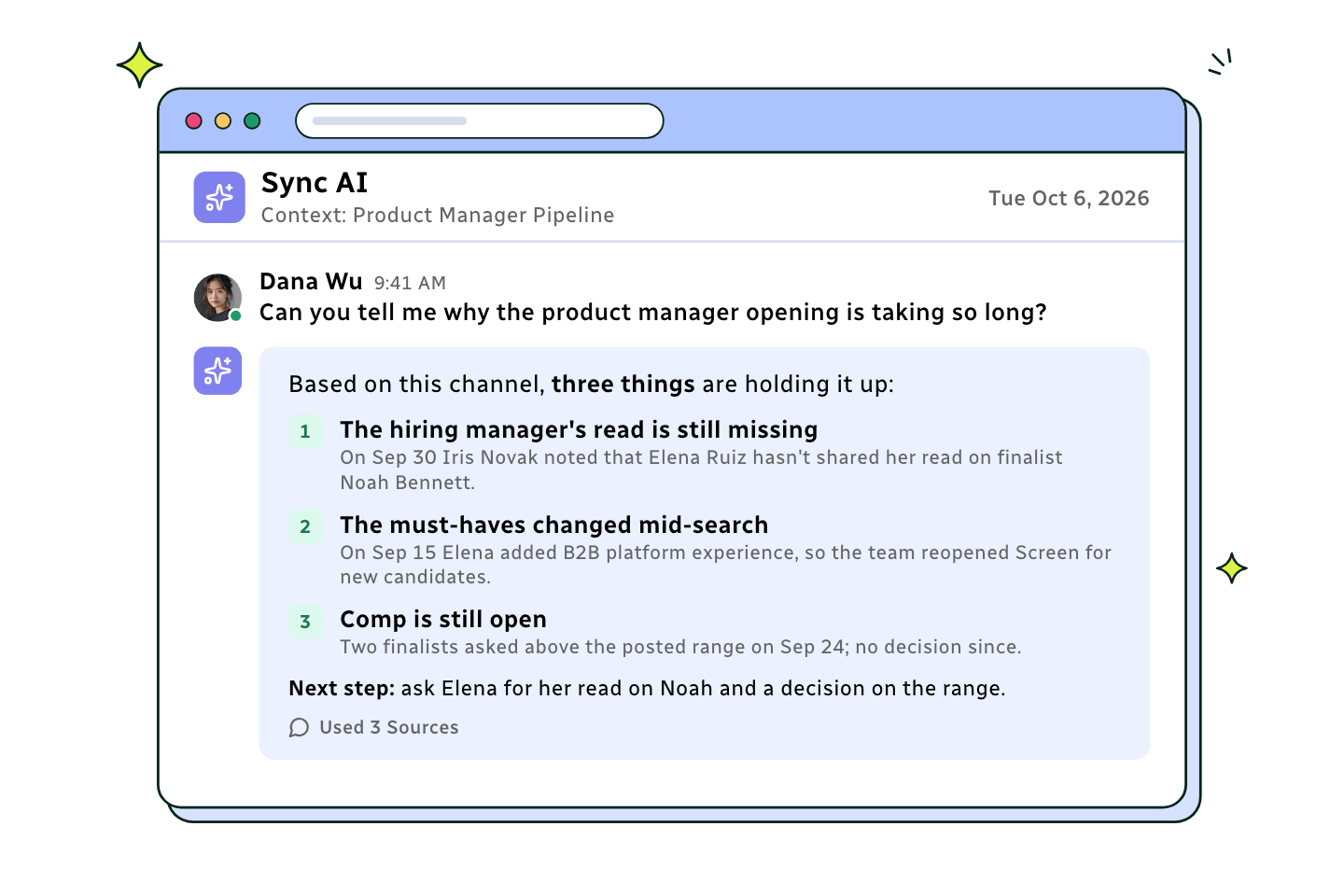Click the browser address bar
Screen dimensions: 1344x896
point(480,120)
